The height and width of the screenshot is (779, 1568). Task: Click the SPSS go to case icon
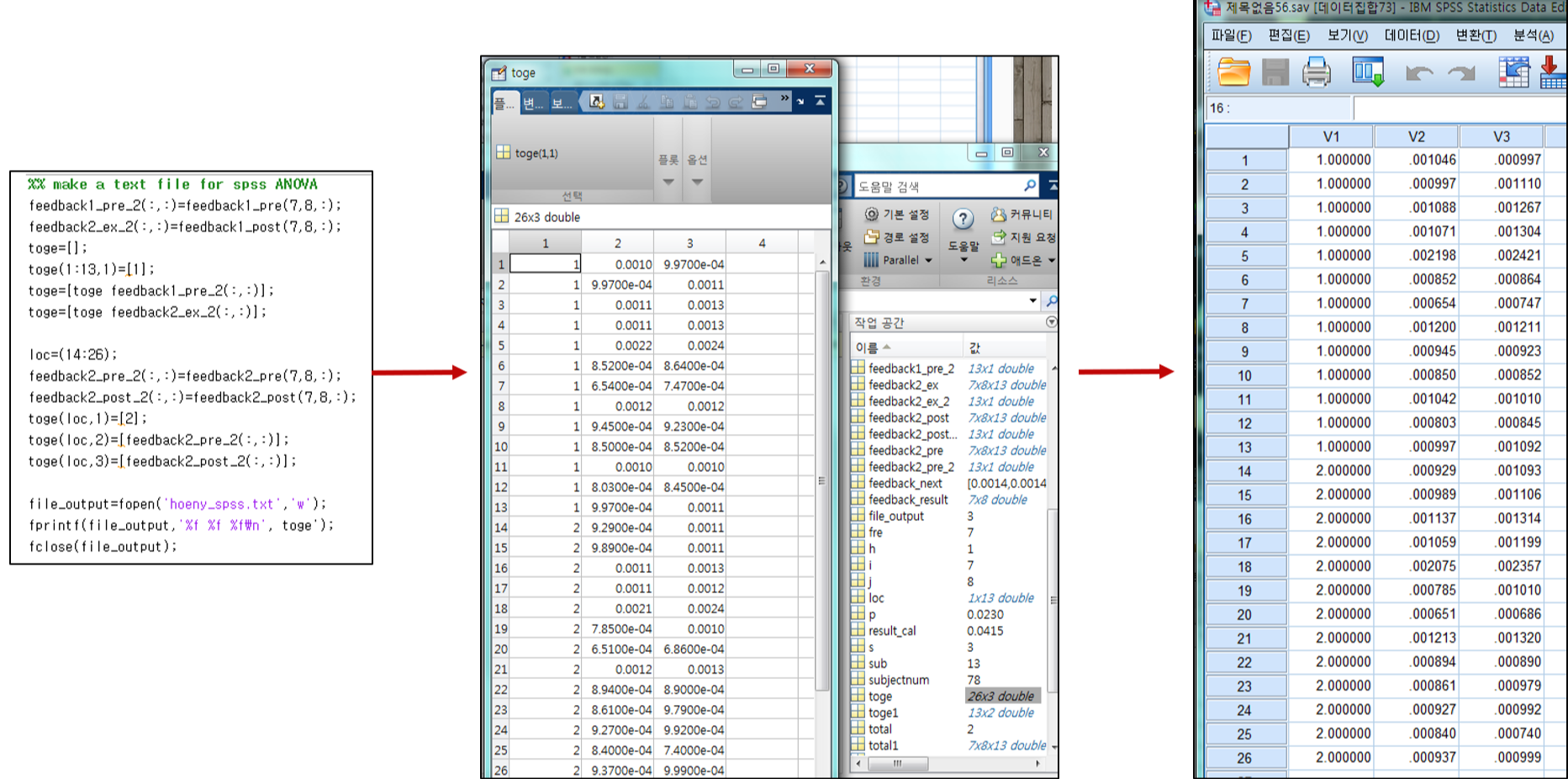[1513, 72]
